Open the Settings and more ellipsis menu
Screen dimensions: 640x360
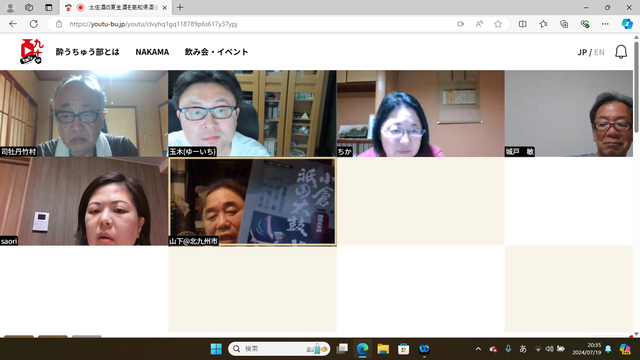pos(605,24)
